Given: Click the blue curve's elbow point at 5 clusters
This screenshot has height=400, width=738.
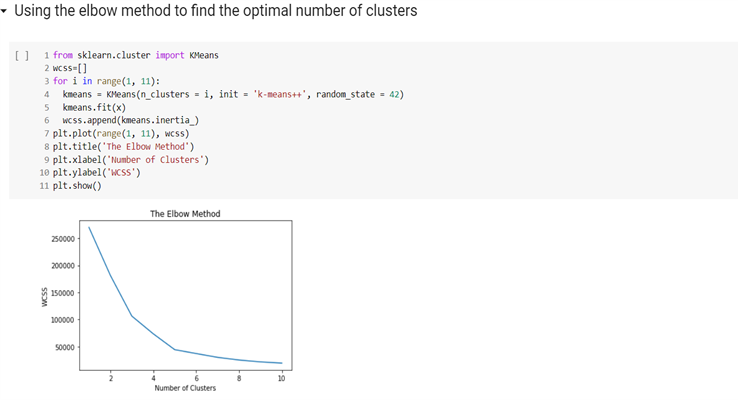Looking at the screenshot, I should point(175,349).
